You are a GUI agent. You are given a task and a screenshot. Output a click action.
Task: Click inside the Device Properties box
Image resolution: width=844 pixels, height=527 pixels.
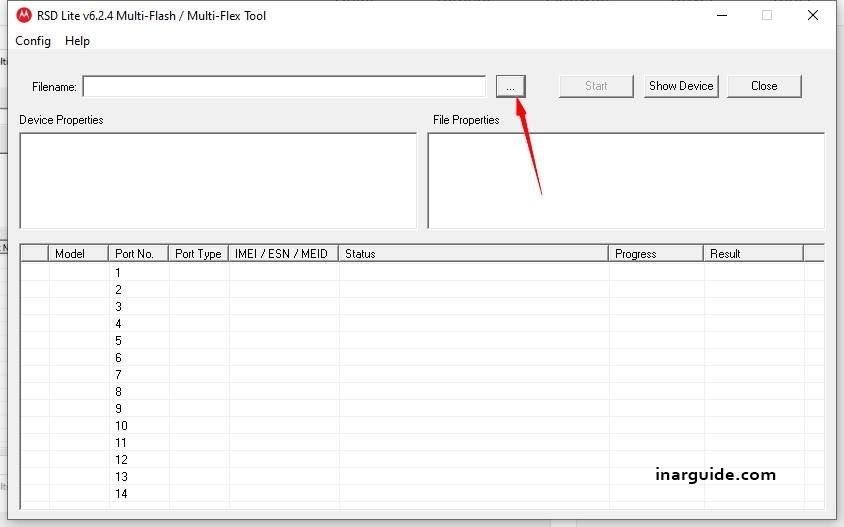tap(218, 180)
